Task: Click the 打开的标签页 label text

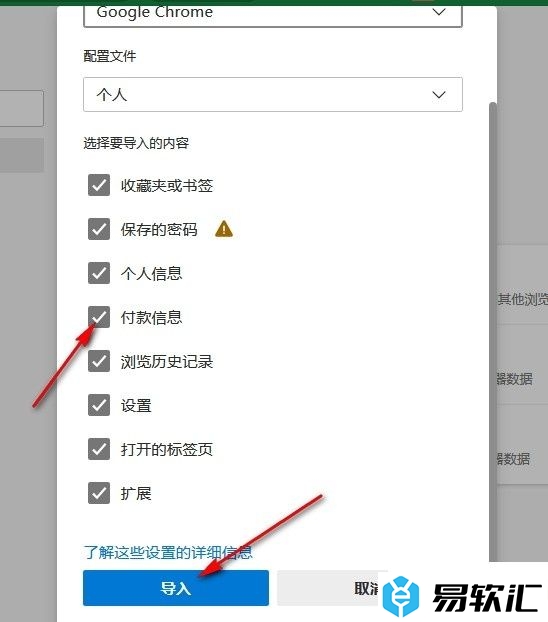Action: [167, 449]
